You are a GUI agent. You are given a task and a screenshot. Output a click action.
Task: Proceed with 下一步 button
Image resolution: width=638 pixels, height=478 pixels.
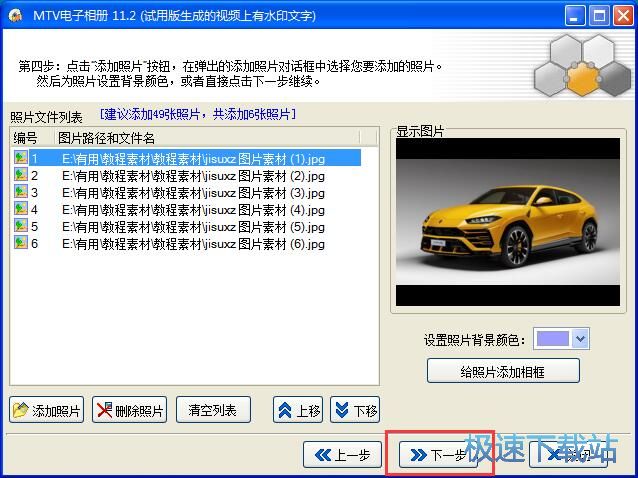[439, 455]
